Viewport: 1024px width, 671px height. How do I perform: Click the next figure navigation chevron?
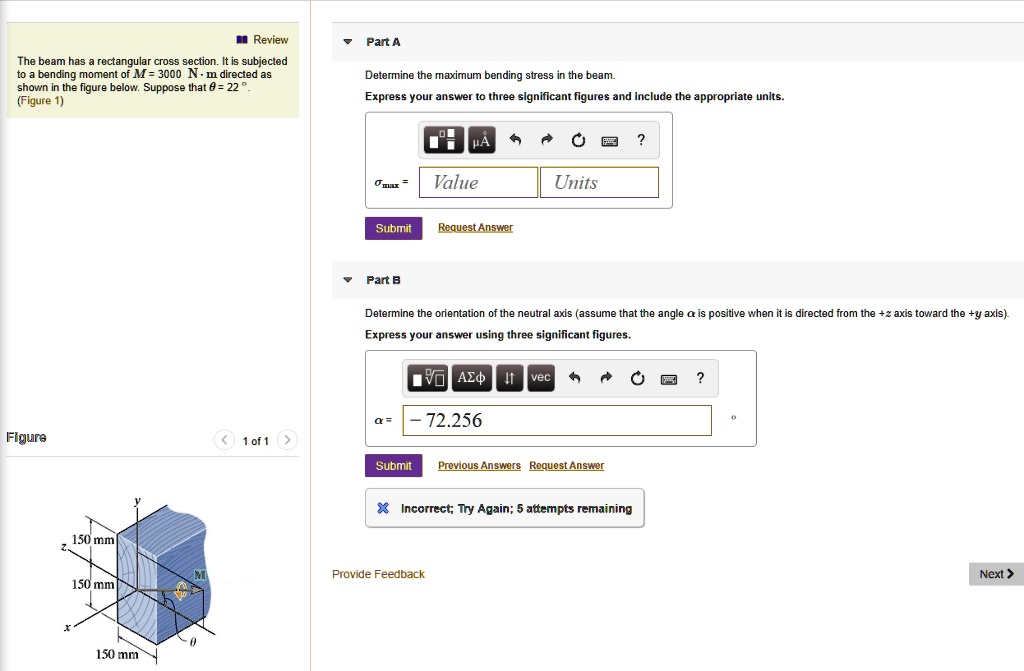coord(286,440)
